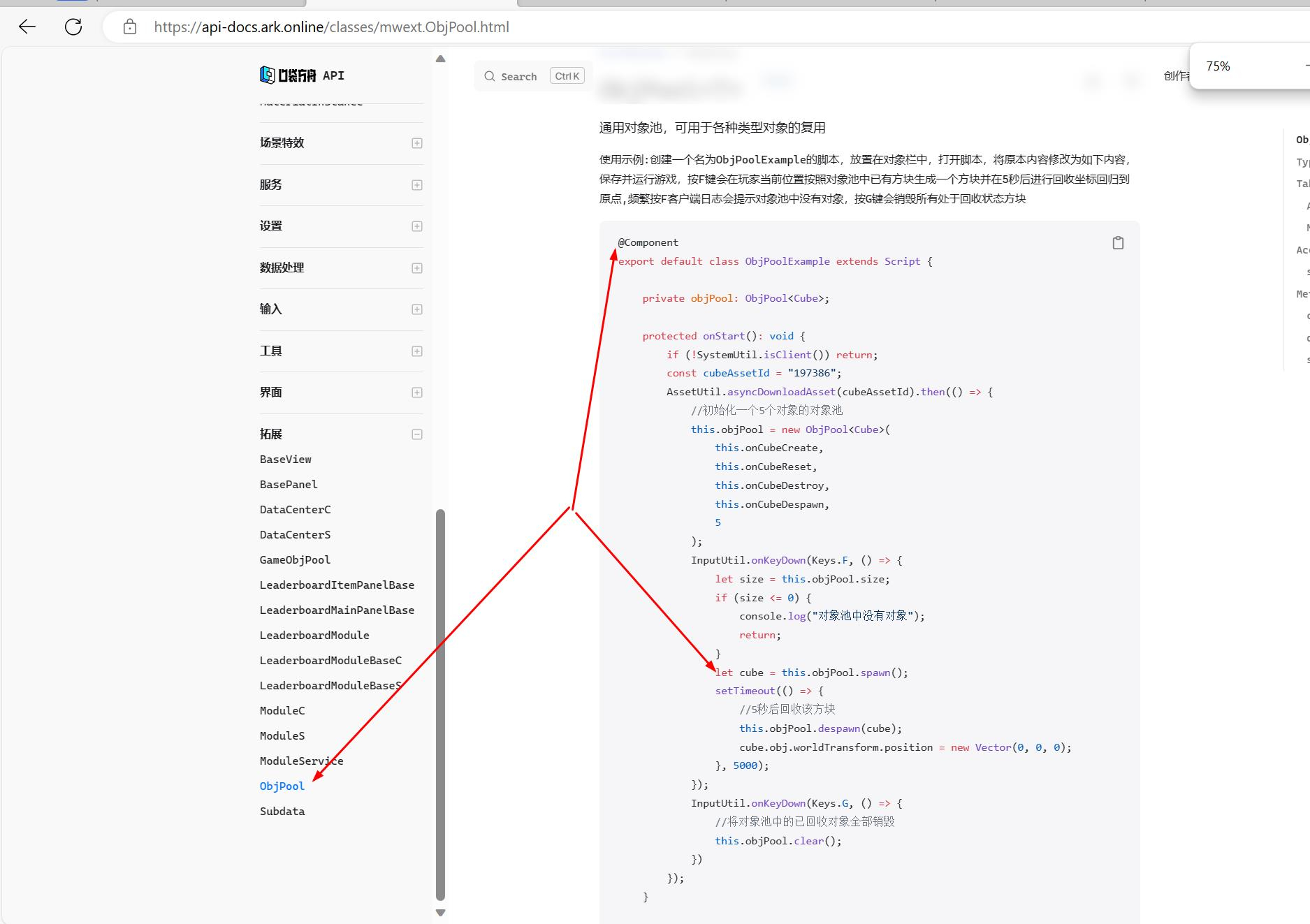The width and height of the screenshot is (1310, 924).
Task: Go back using the browser back arrow
Action: [27, 27]
